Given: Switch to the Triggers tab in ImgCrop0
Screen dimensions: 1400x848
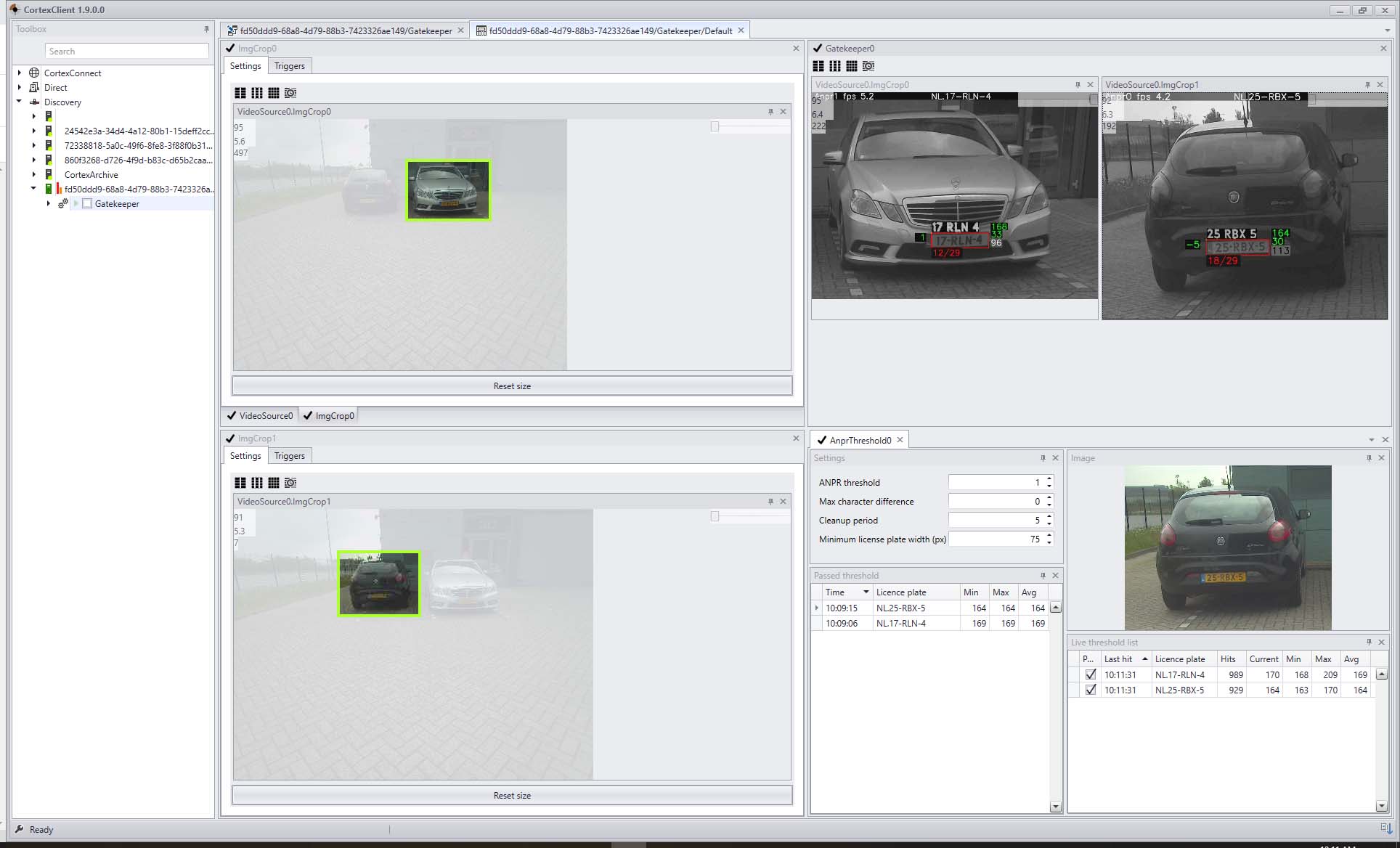Looking at the screenshot, I should point(289,66).
